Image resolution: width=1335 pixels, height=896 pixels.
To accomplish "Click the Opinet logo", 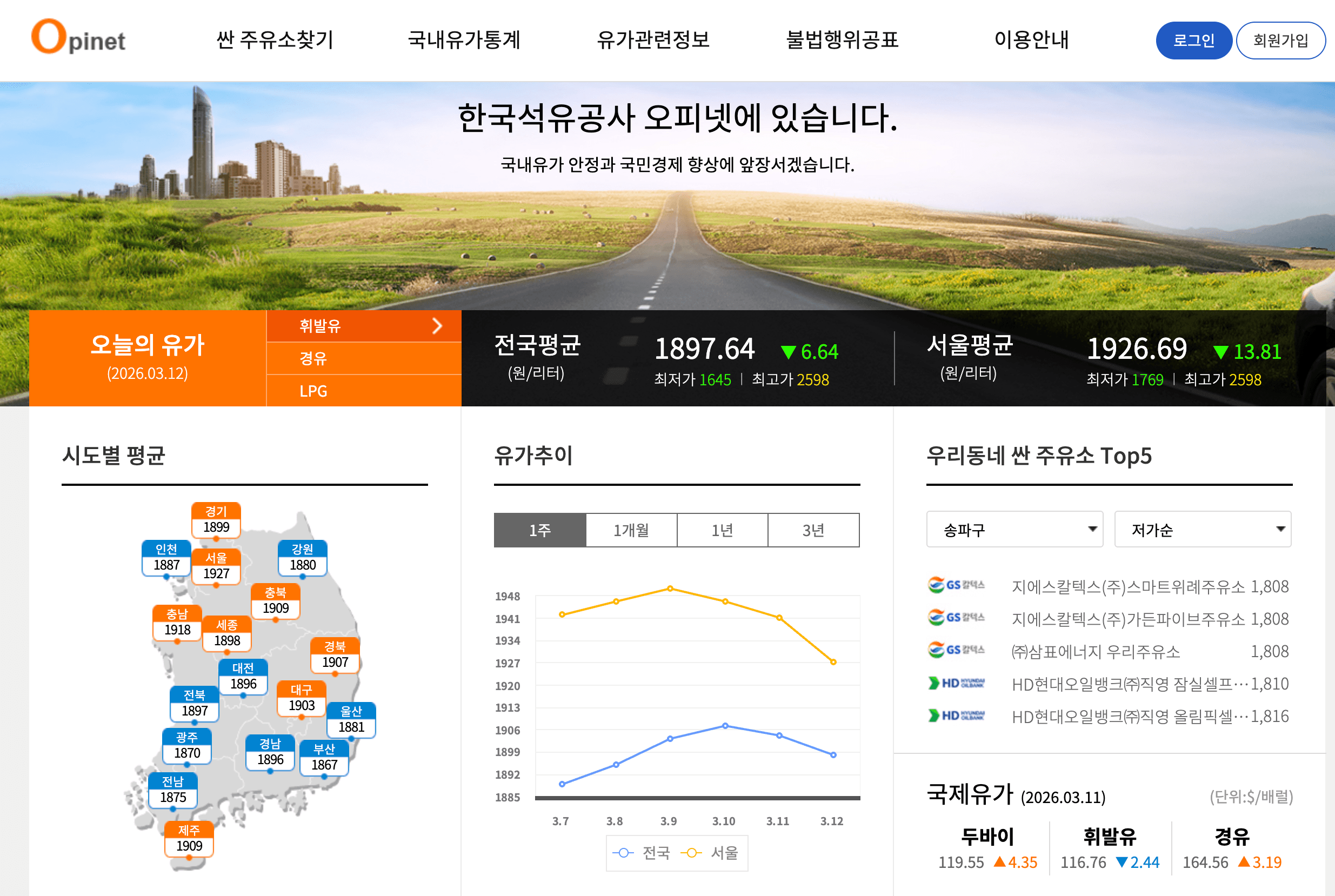I will [x=78, y=37].
